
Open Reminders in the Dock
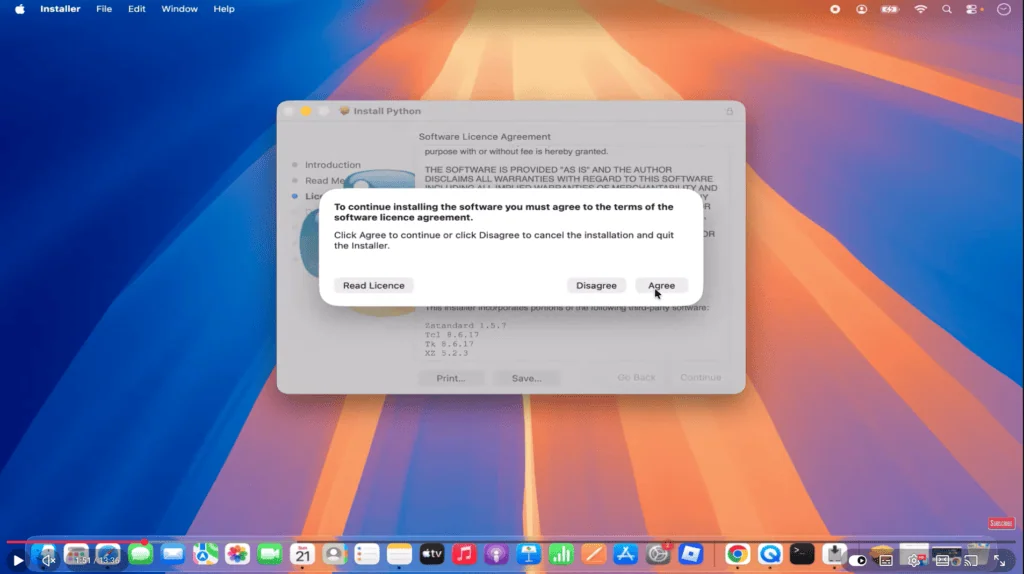[367, 554]
